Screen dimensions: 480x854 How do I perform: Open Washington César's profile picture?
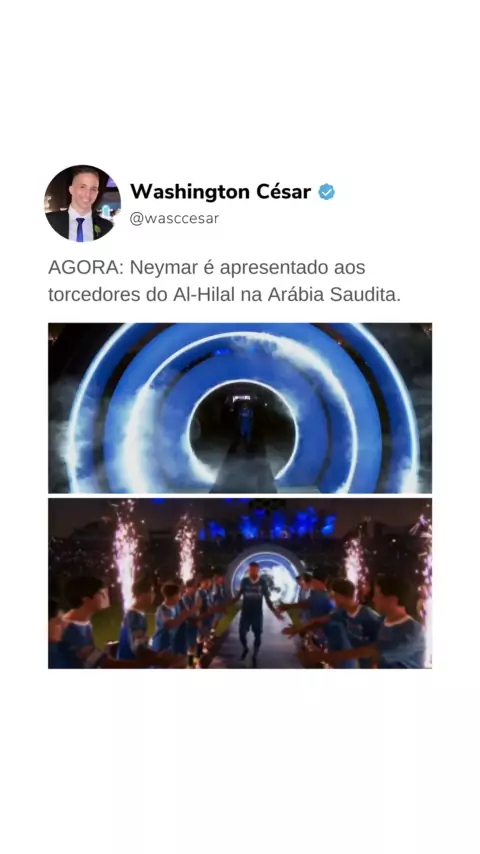click(82, 203)
